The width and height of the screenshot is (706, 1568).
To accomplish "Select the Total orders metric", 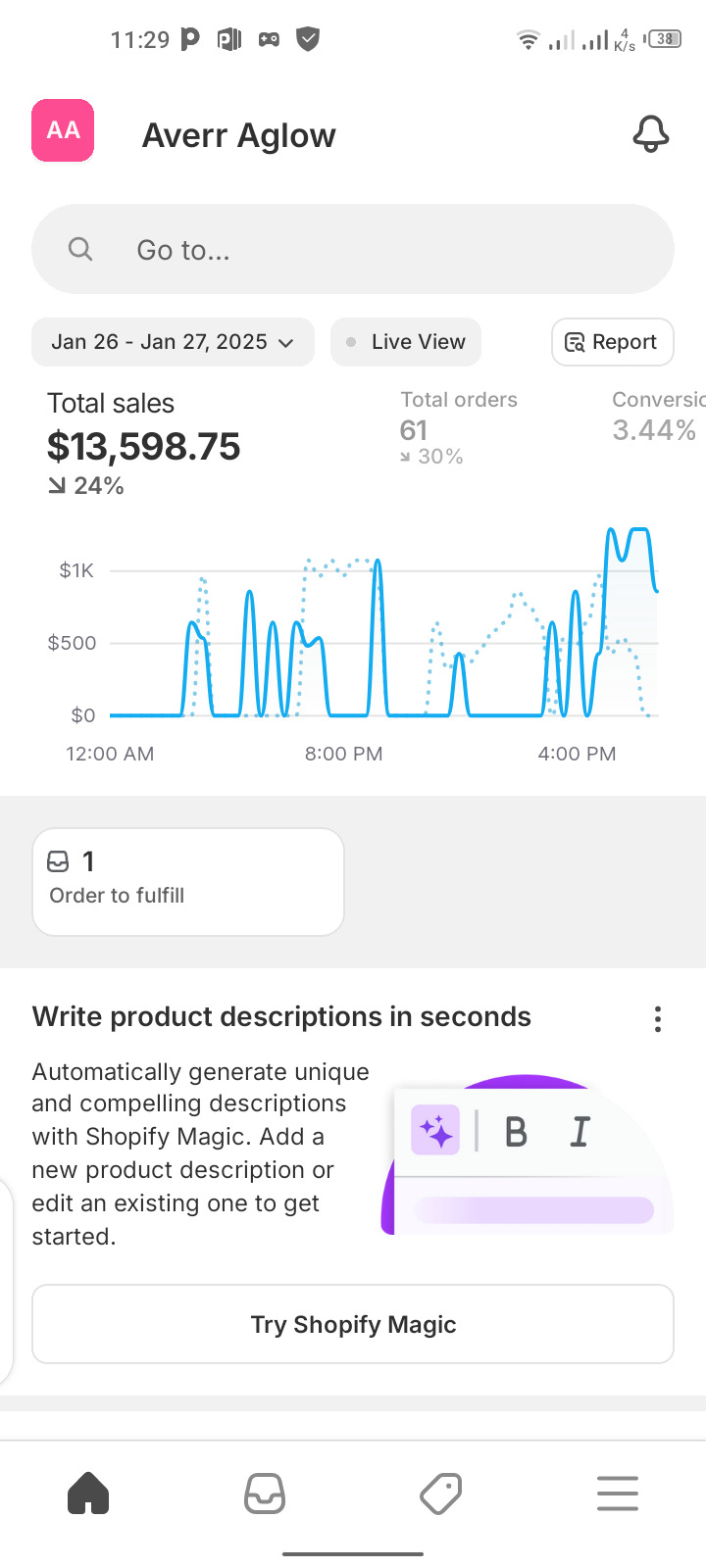I will pos(459,427).
